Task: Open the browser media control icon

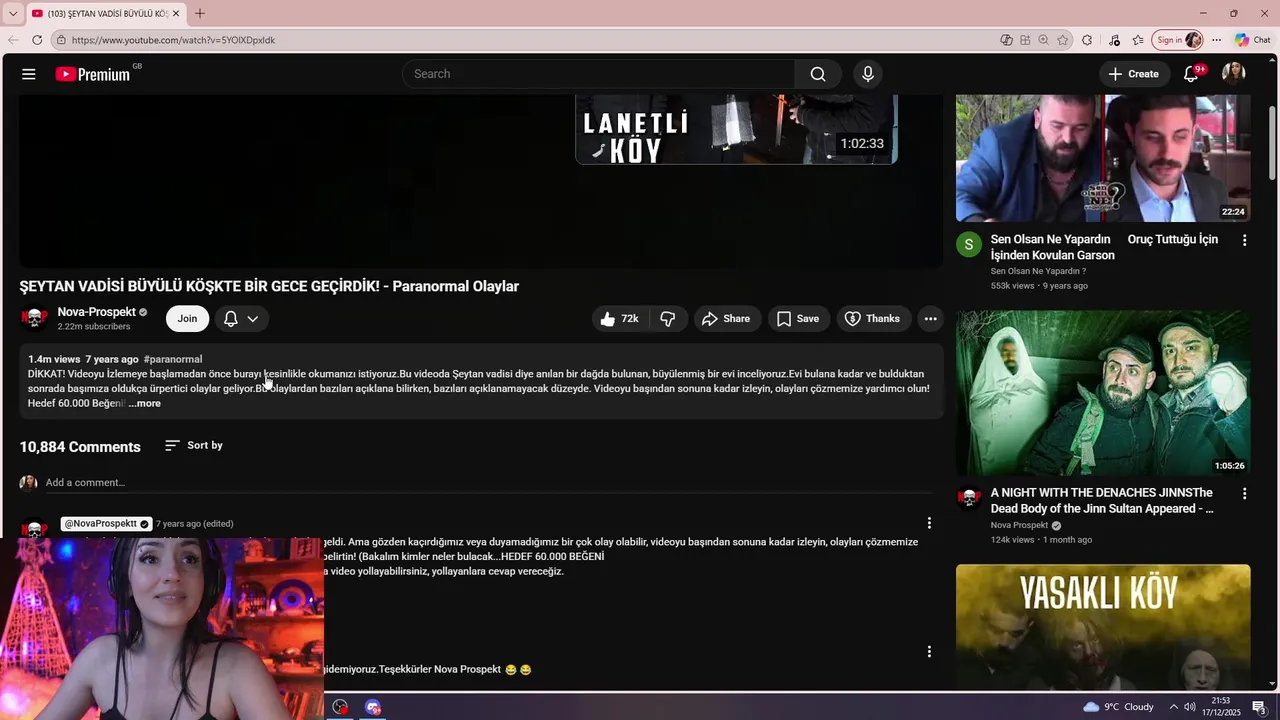Action: tap(1114, 40)
